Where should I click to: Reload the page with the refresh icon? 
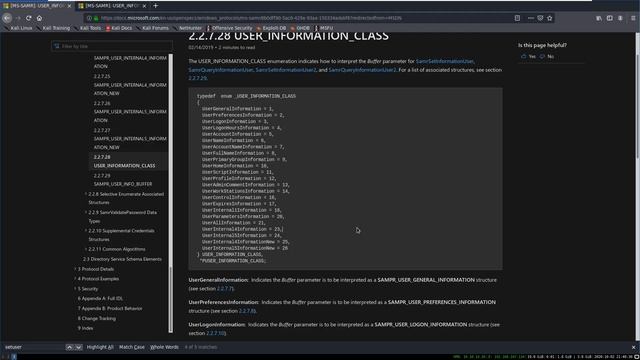[x=29, y=18]
